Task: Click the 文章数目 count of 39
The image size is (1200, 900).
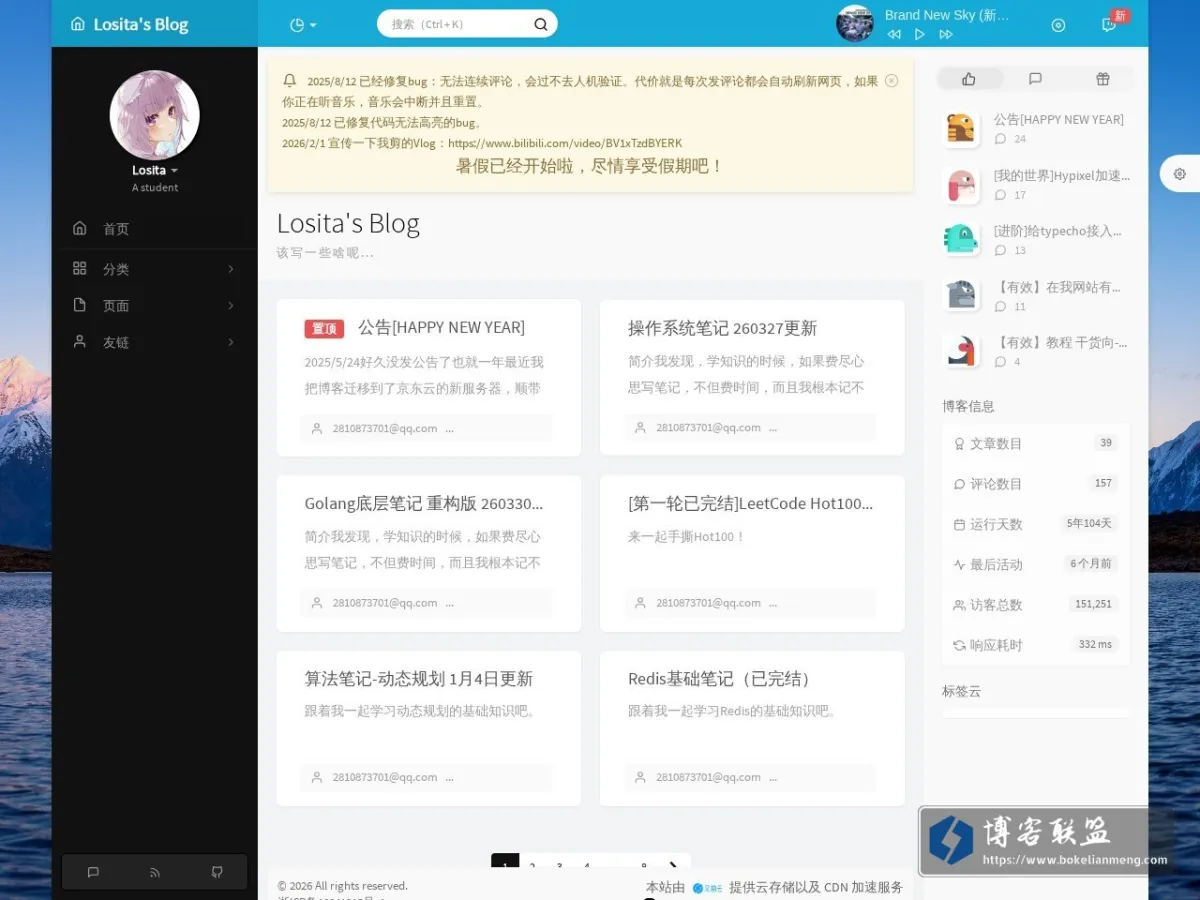Action: pyautogui.click(x=1106, y=443)
